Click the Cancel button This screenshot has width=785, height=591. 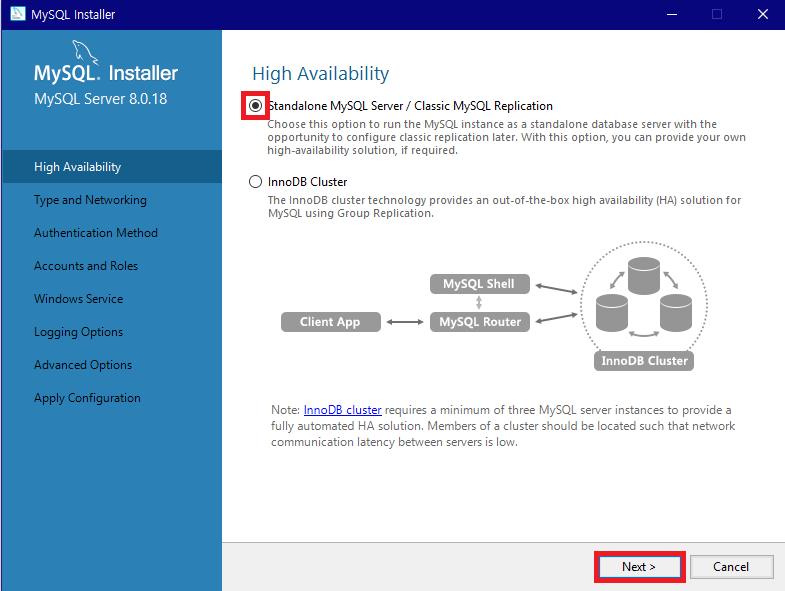[731, 567]
